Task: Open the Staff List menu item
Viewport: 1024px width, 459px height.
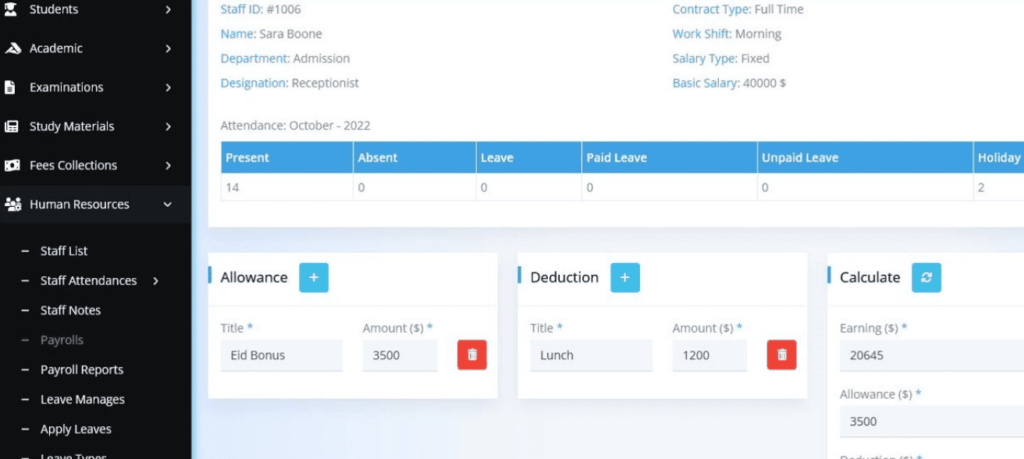Action: (63, 251)
